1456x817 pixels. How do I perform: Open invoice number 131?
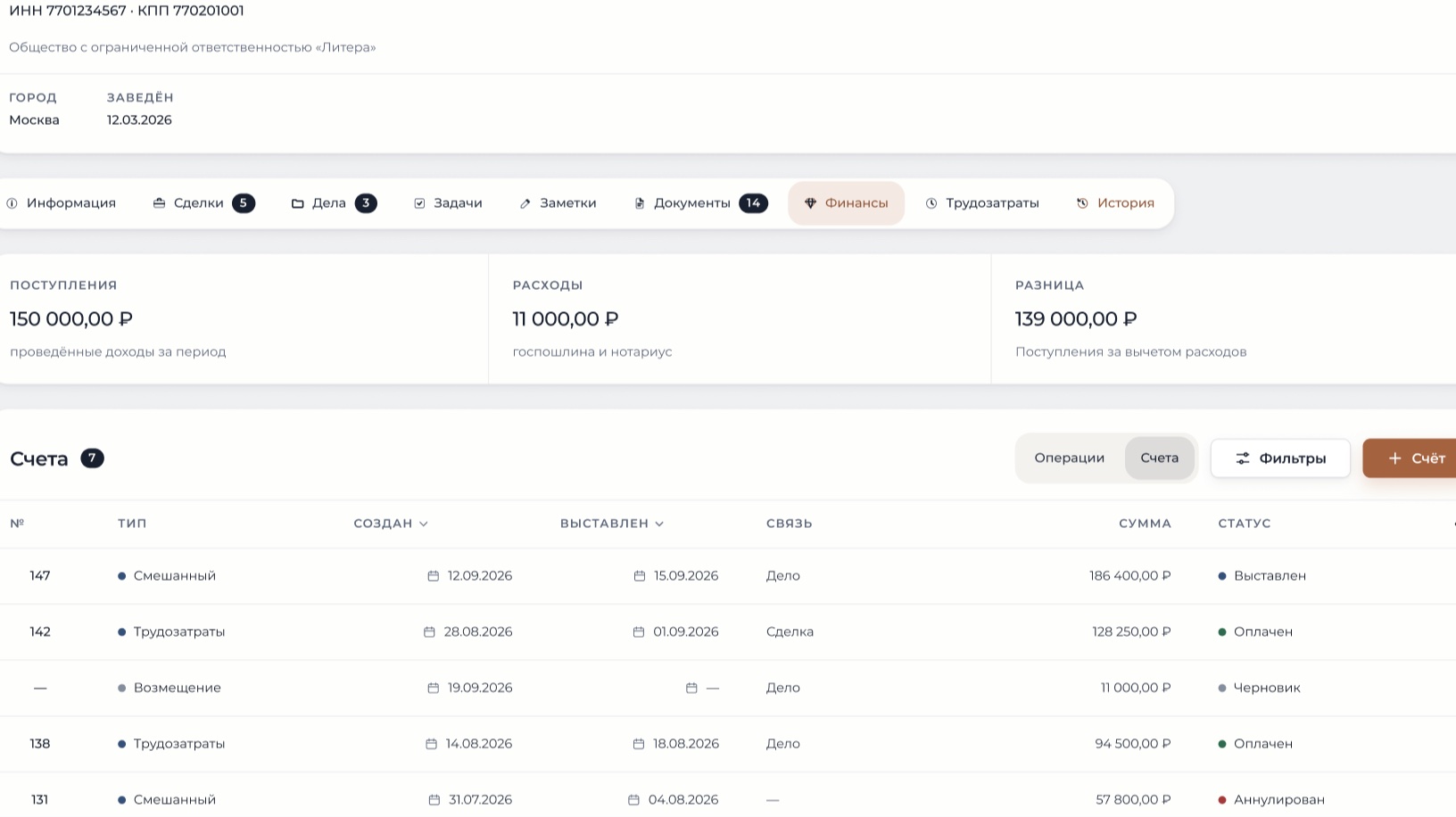(x=40, y=800)
